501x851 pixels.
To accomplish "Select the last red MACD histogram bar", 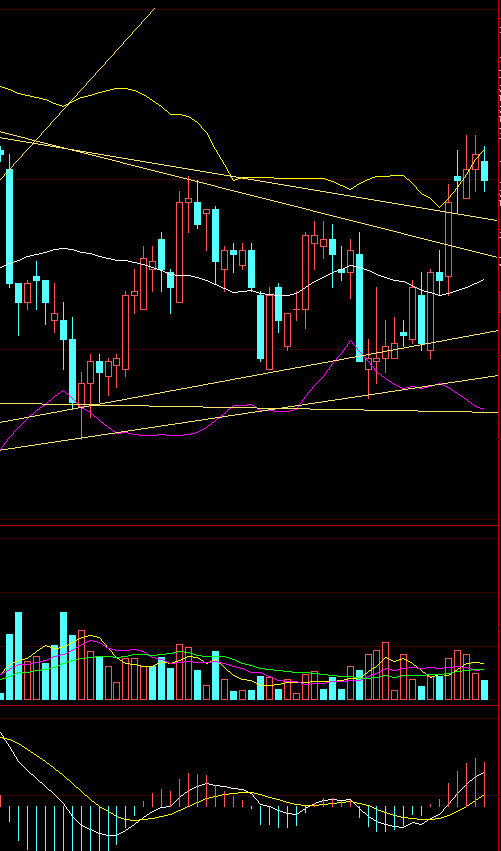I will tap(484, 784).
